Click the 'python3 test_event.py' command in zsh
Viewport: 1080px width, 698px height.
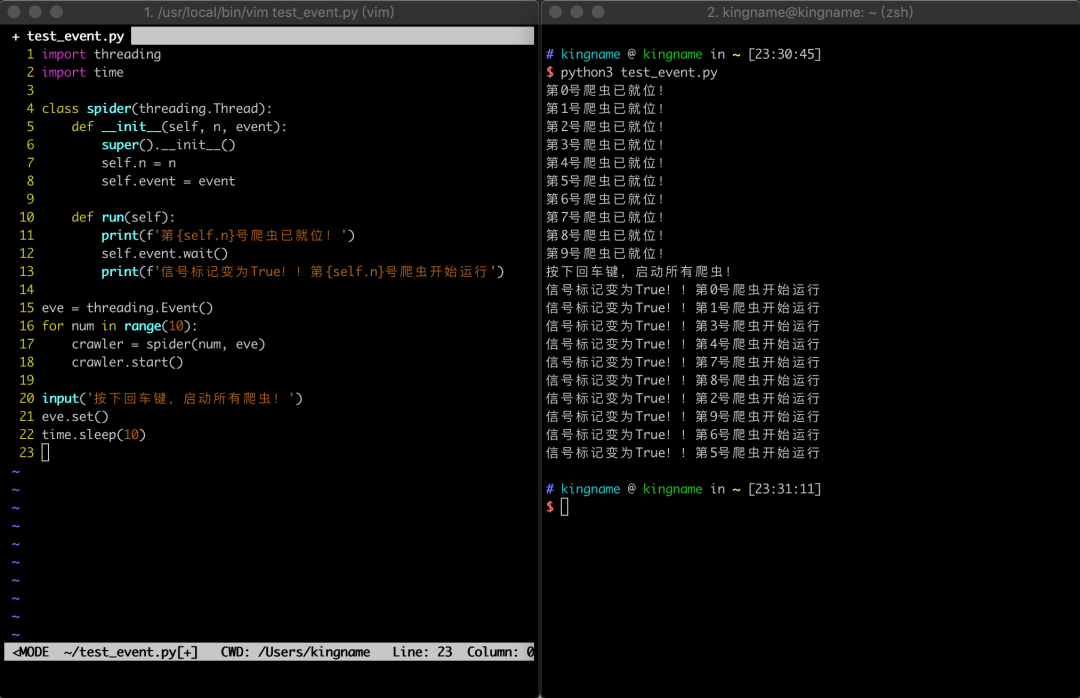638,72
